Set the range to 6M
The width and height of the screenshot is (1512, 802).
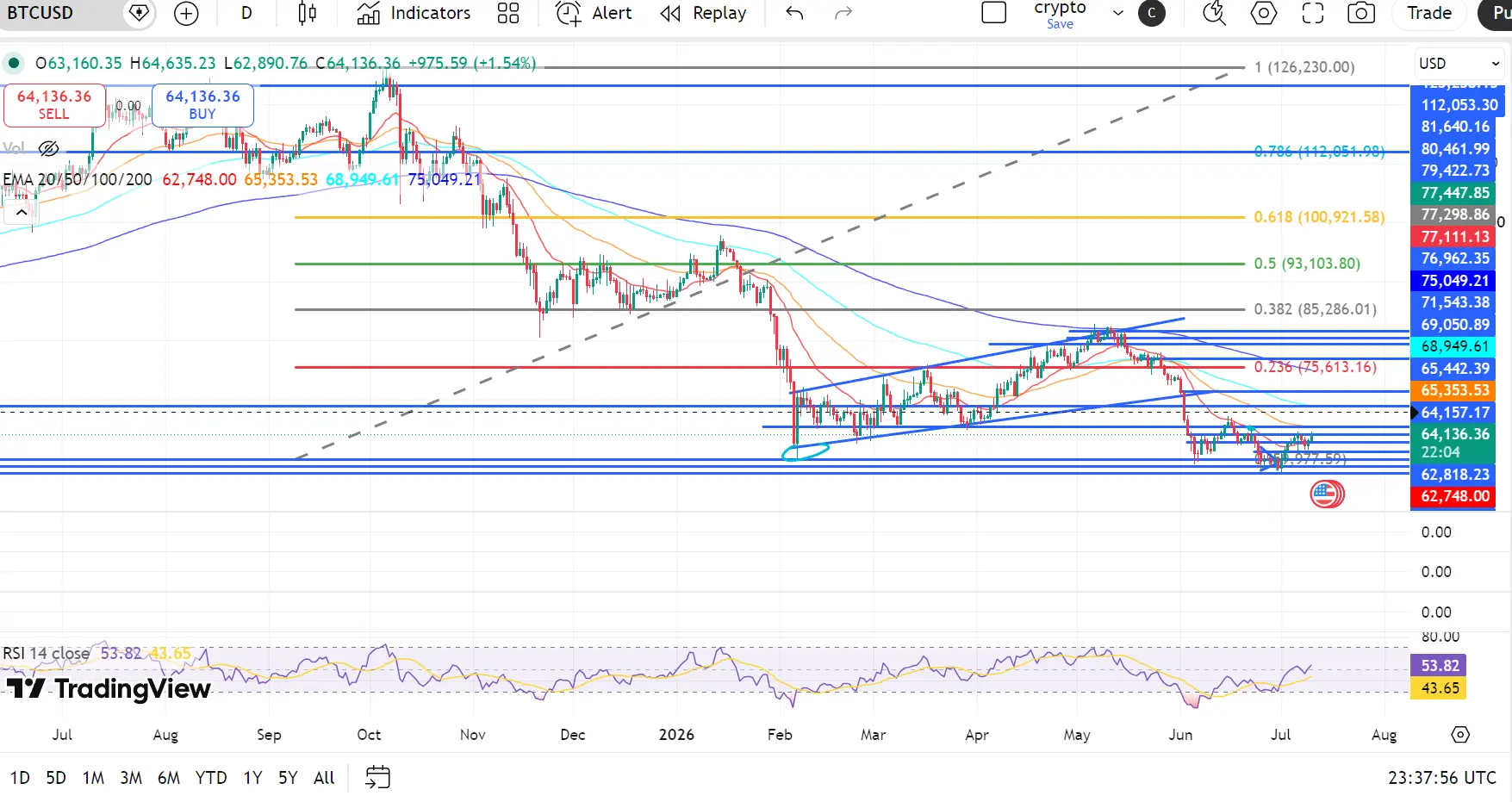[x=169, y=778]
